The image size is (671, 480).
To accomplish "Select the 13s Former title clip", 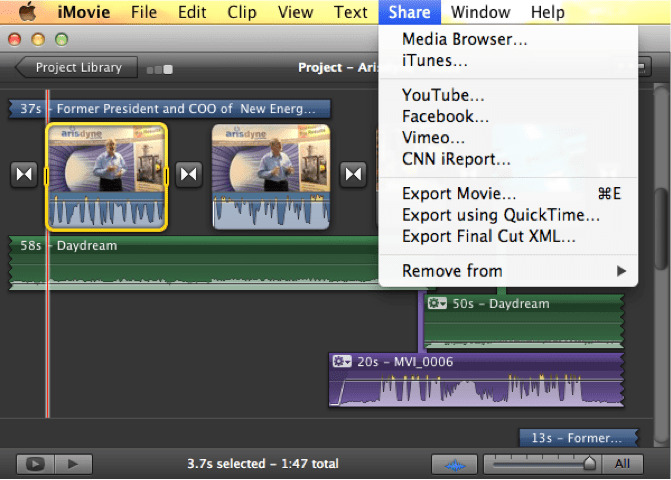I will click(578, 438).
